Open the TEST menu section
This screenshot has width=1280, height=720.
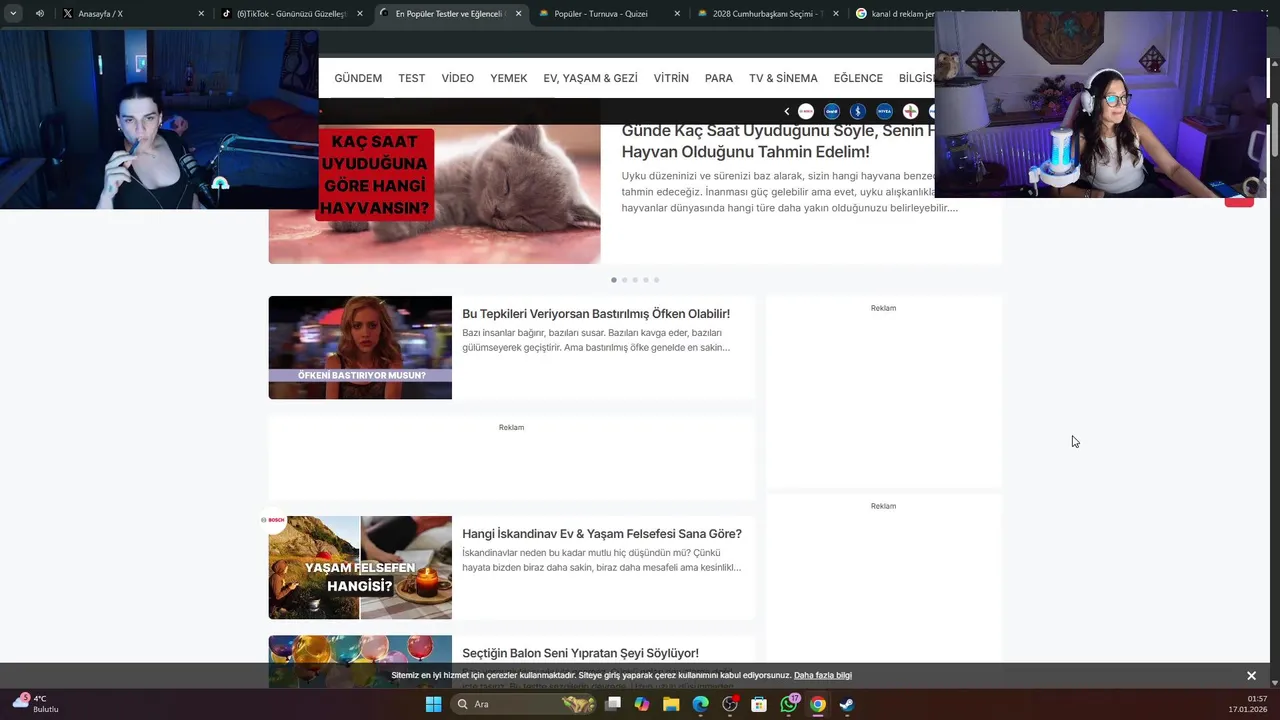[x=411, y=78]
